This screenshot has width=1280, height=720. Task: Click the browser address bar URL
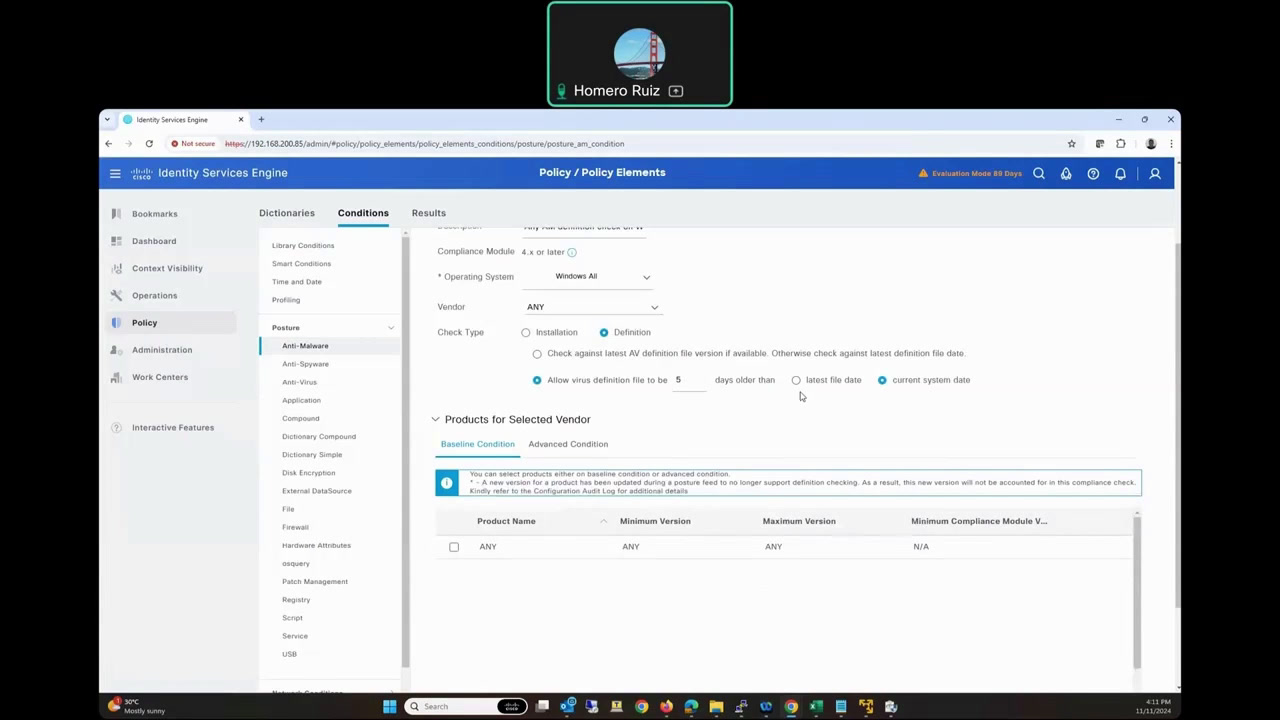(424, 144)
